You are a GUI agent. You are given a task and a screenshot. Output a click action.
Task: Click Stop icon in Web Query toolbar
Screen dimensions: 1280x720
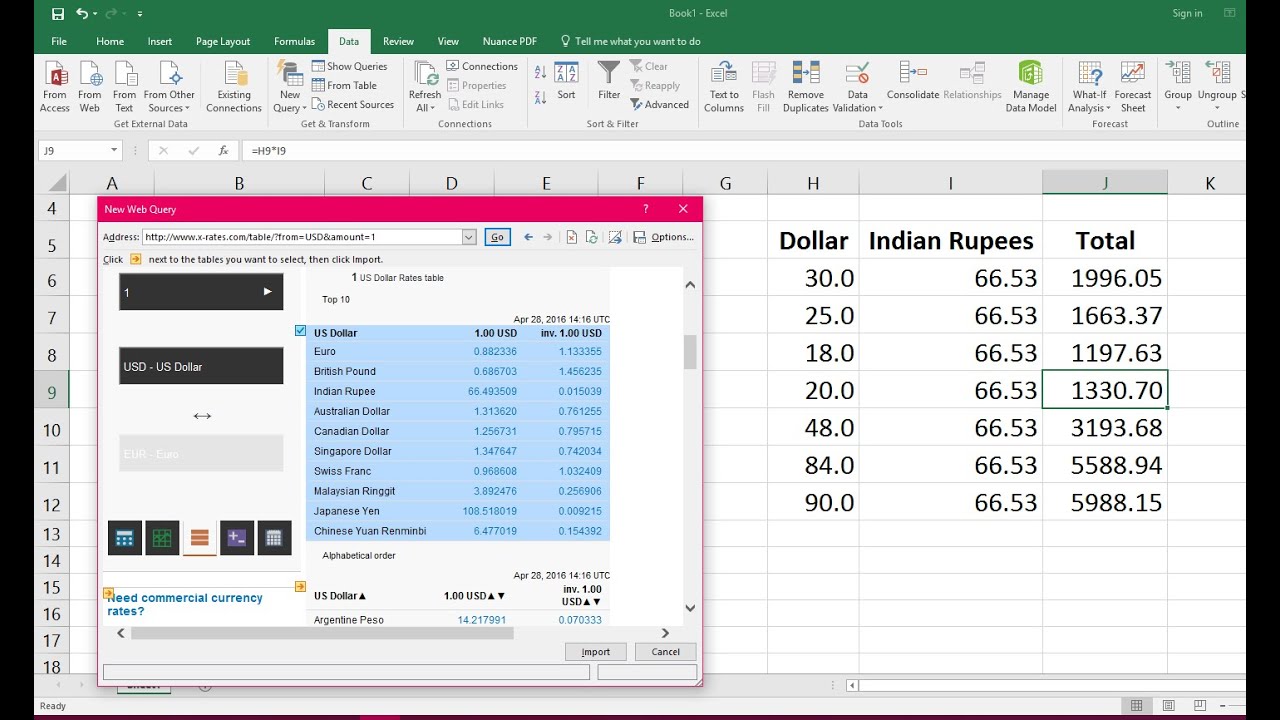(x=572, y=237)
